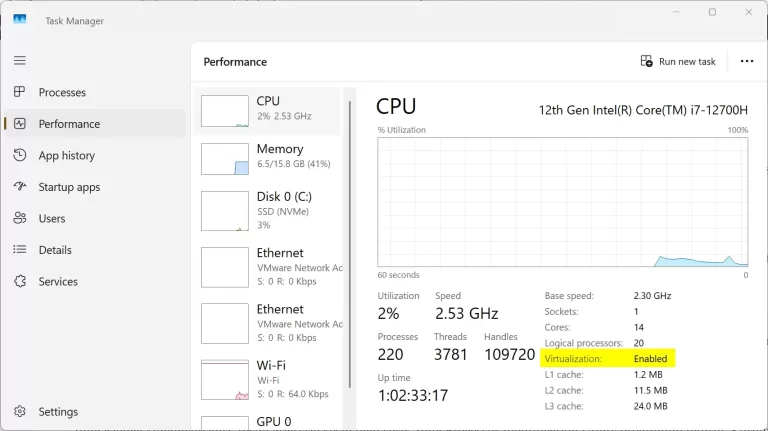Open the Services page
This screenshot has width=768, height=431.
pos(58,281)
